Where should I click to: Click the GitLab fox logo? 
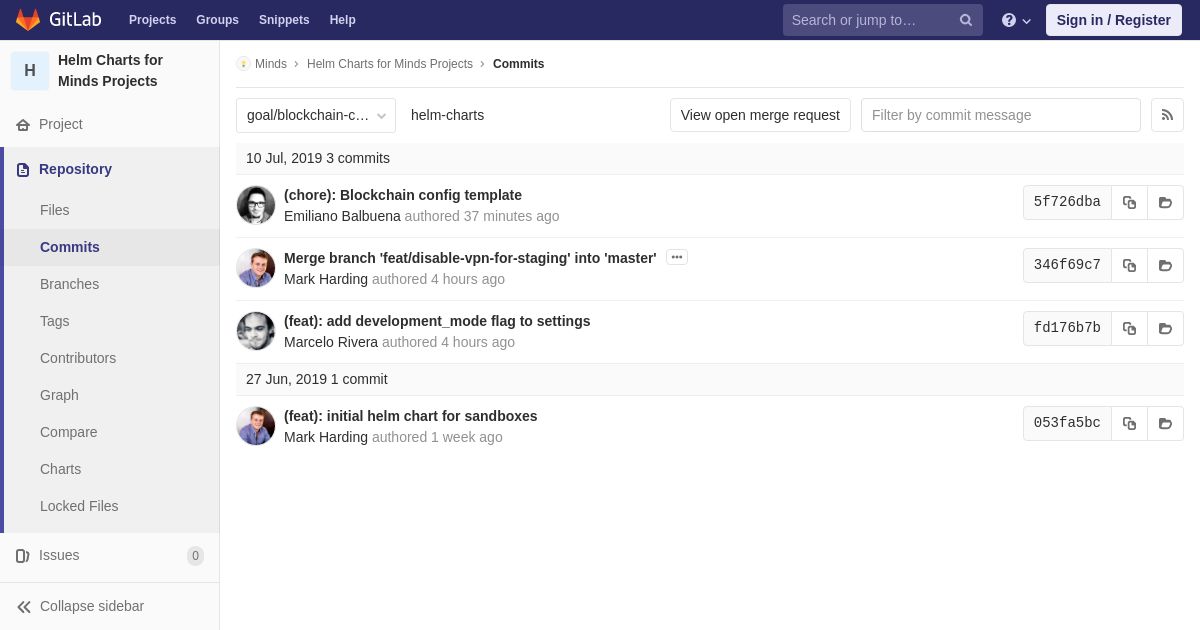point(28,20)
